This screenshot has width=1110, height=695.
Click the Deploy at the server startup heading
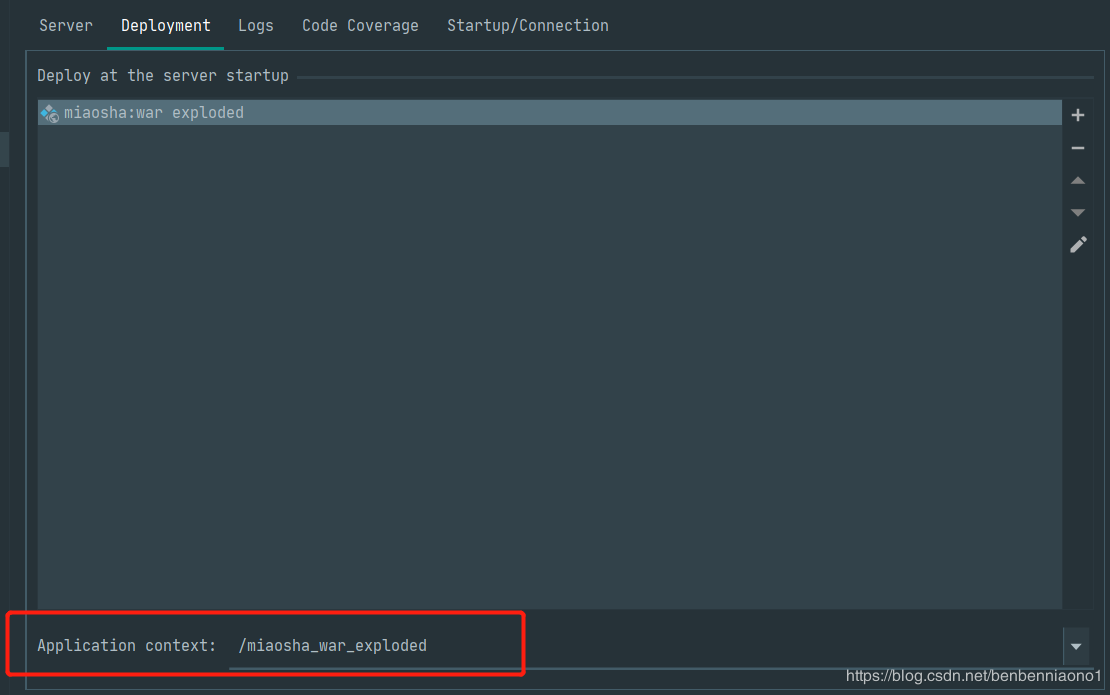click(x=163, y=76)
